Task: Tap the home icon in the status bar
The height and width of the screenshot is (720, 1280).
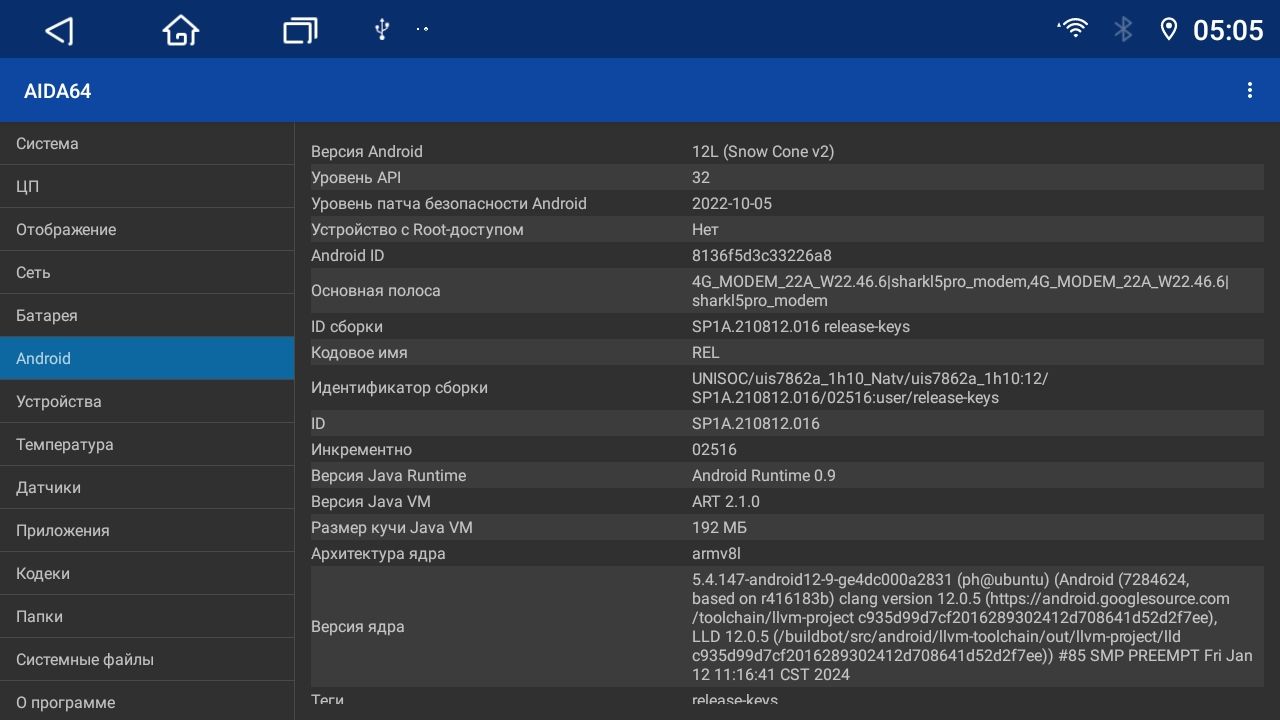Action: 179,29
